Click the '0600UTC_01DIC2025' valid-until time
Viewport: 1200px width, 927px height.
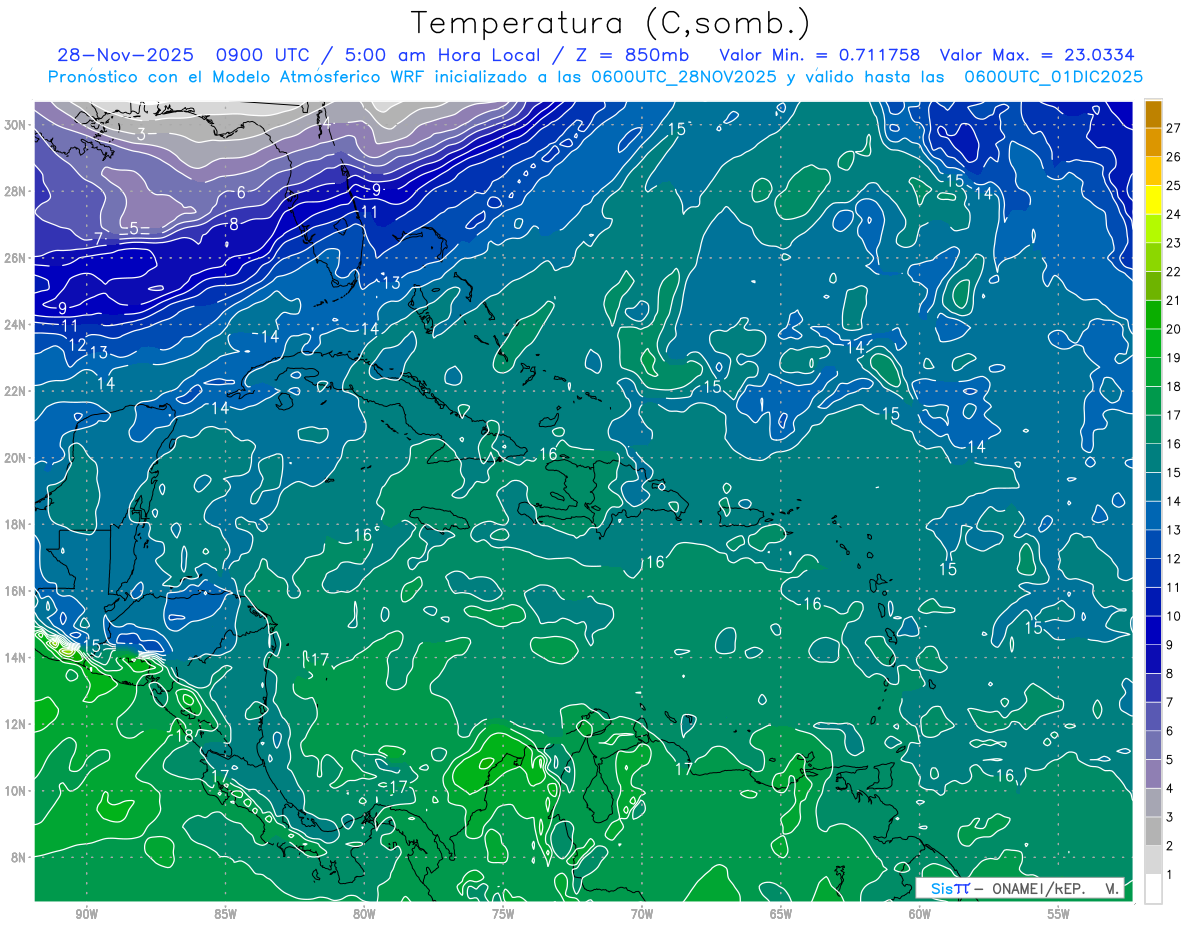pos(1055,77)
